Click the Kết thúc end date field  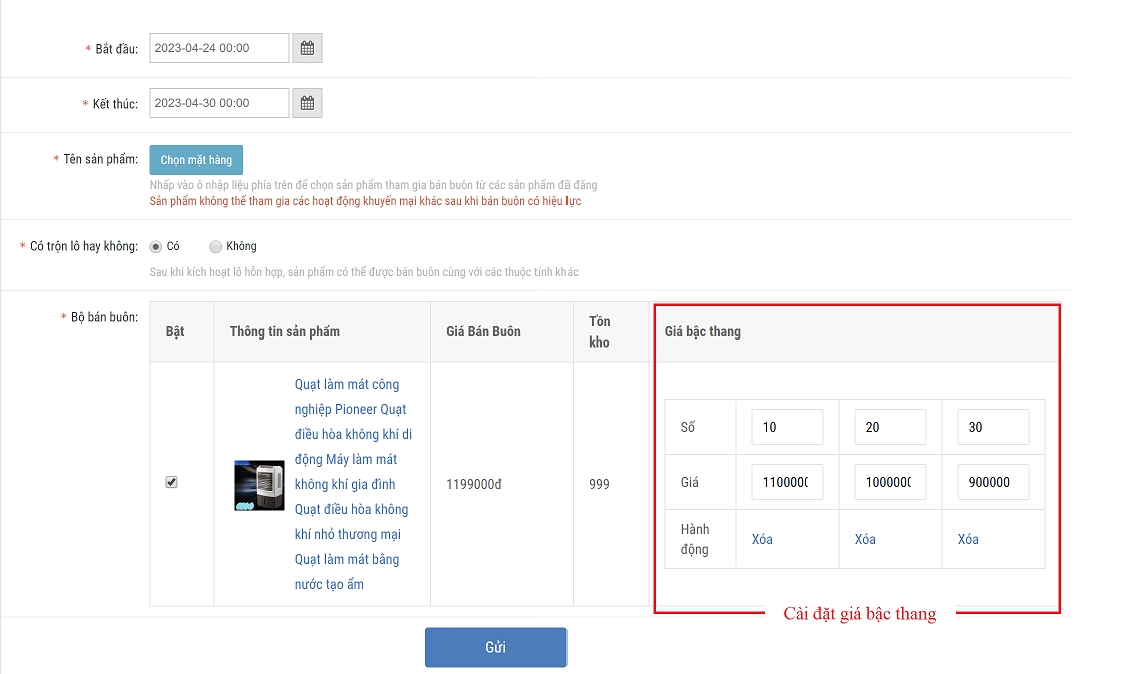219,103
